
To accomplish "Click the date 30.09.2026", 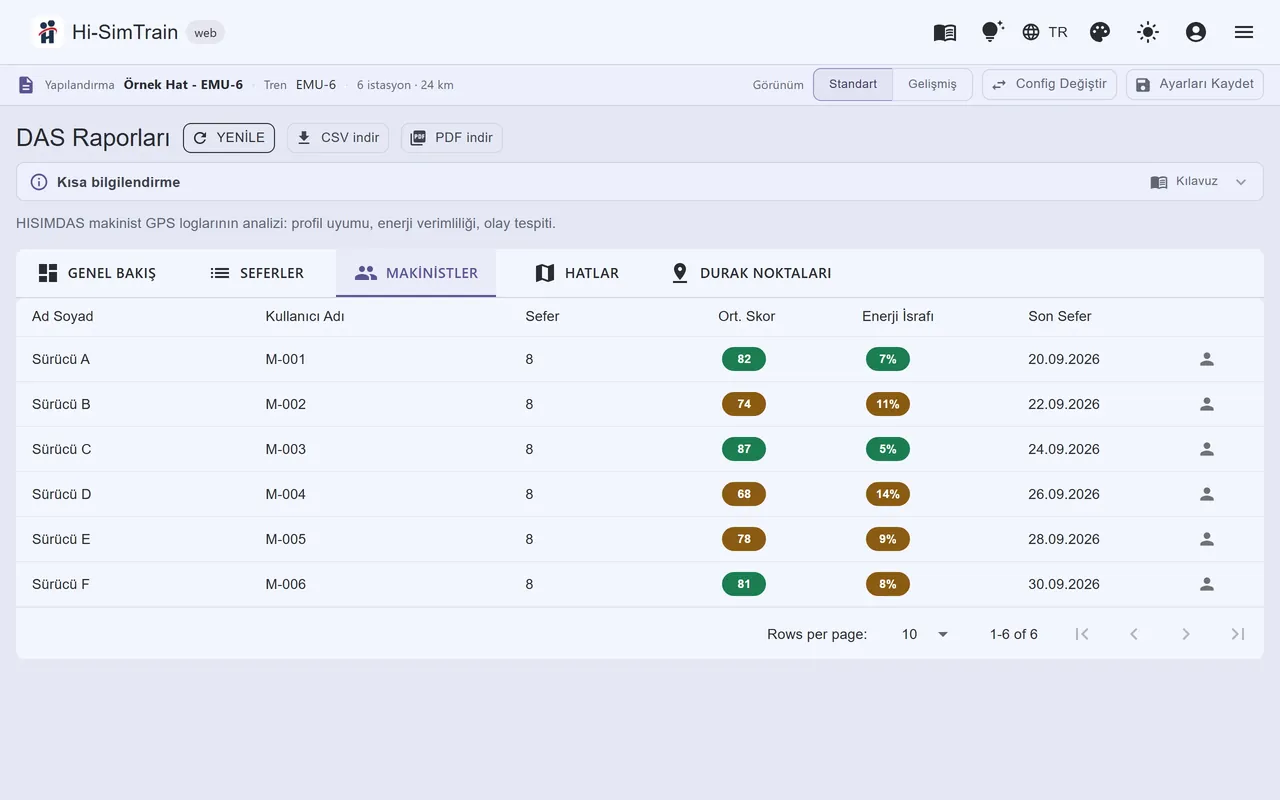I will click(x=1064, y=584).
